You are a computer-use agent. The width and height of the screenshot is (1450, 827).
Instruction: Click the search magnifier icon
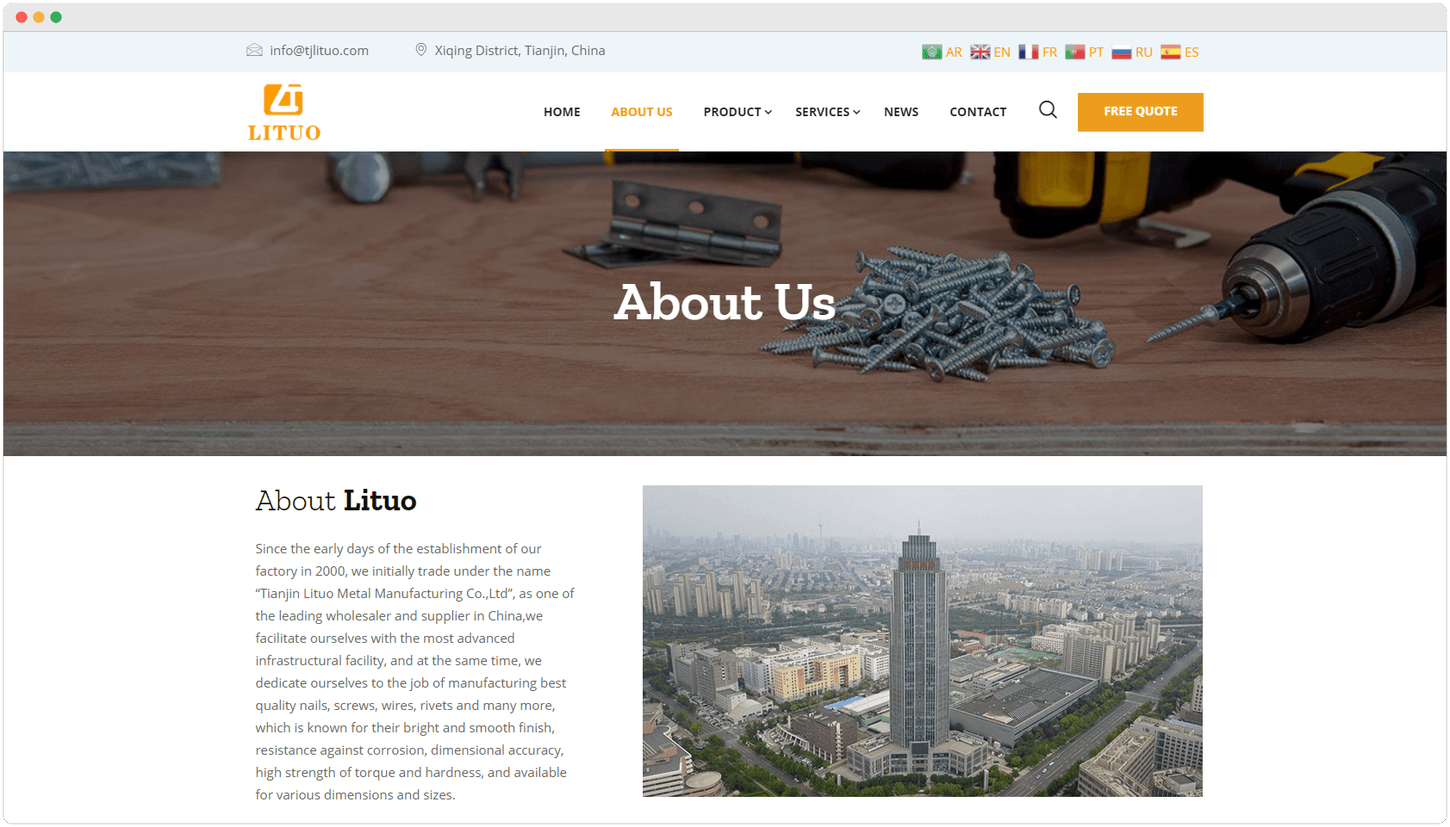1047,110
